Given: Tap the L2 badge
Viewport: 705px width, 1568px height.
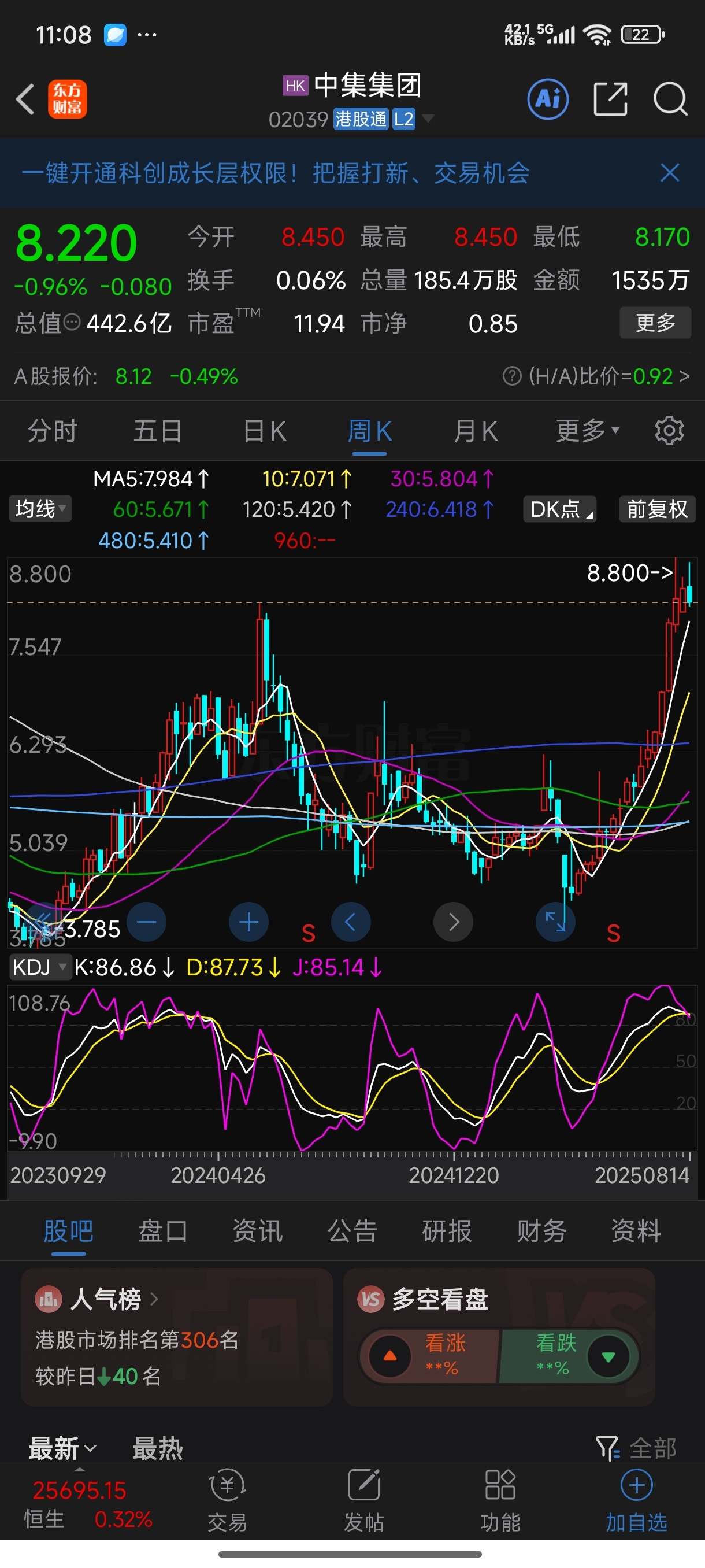Looking at the screenshot, I should point(404,119).
